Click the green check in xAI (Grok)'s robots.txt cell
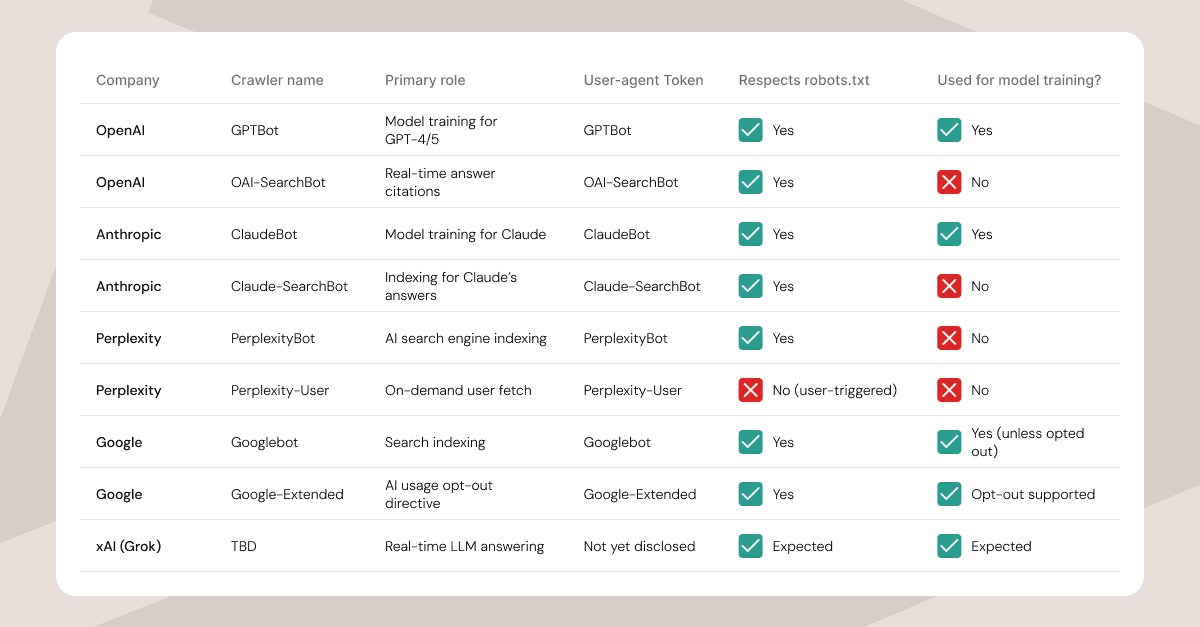The height and width of the screenshot is (627, 1200). point(750,546)
